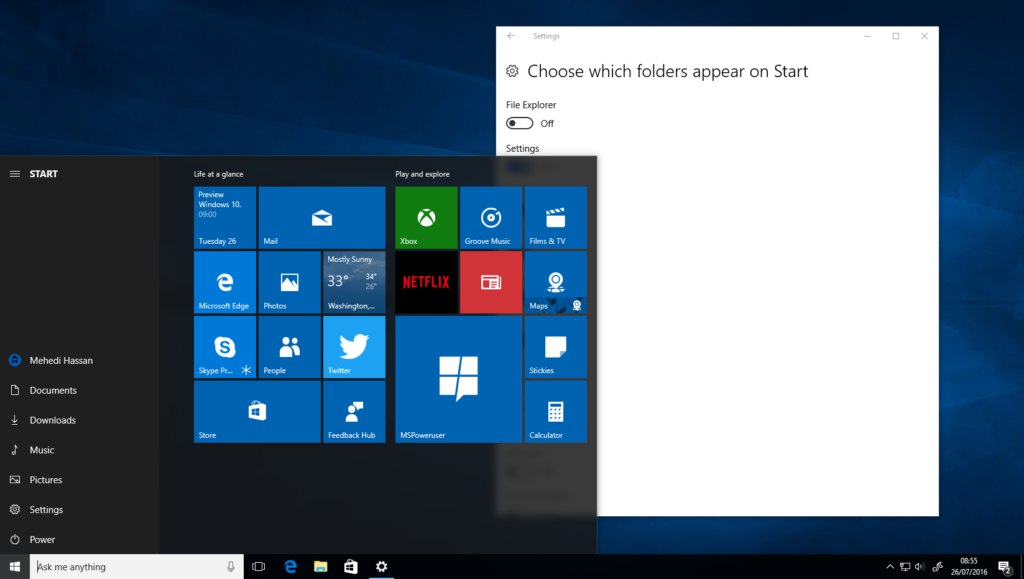Click the hamburger menu next to START
This screenshot has height=579, width=1024.
[x=15, y=174]
